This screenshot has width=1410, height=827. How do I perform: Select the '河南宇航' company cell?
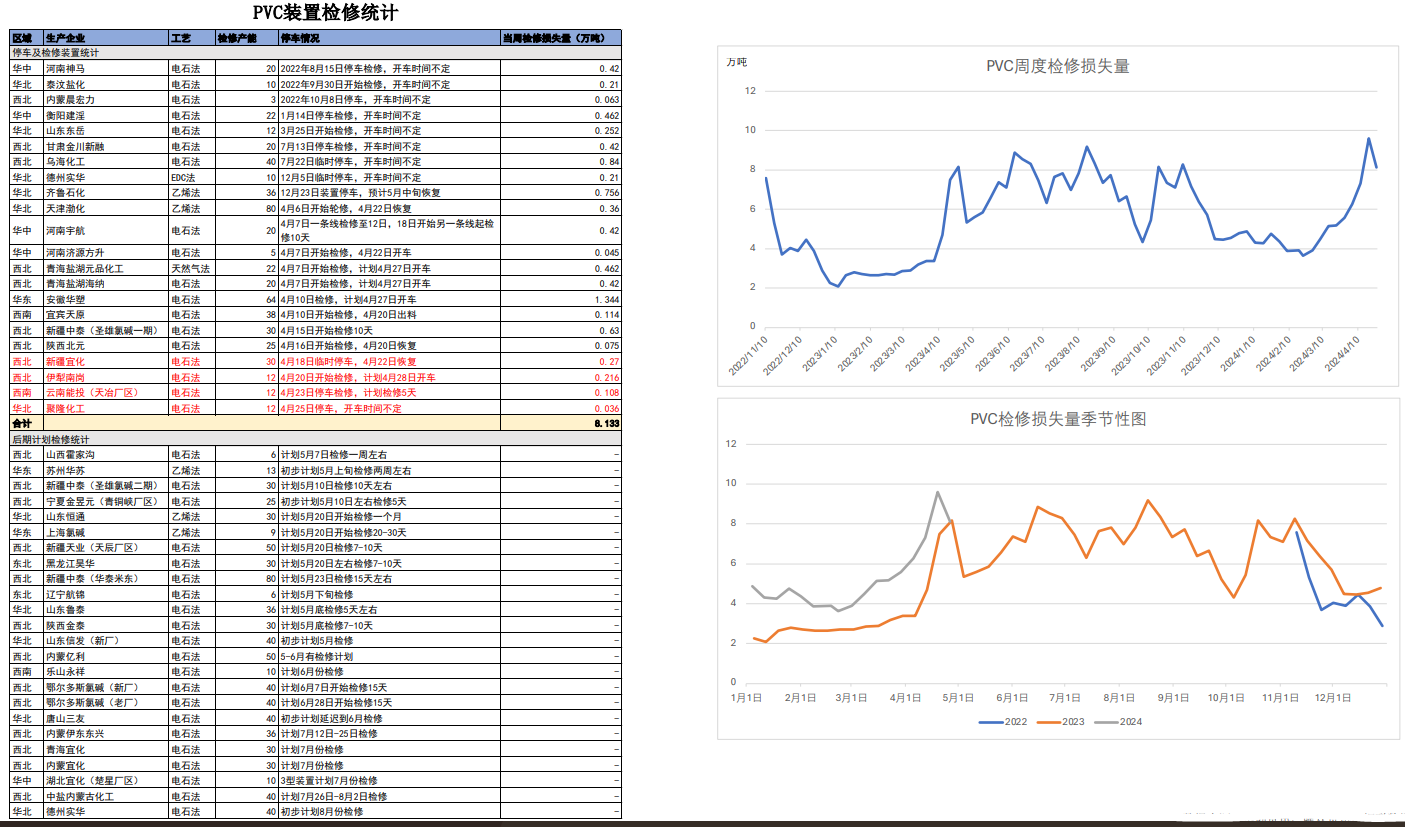click(x=106, y=231)
